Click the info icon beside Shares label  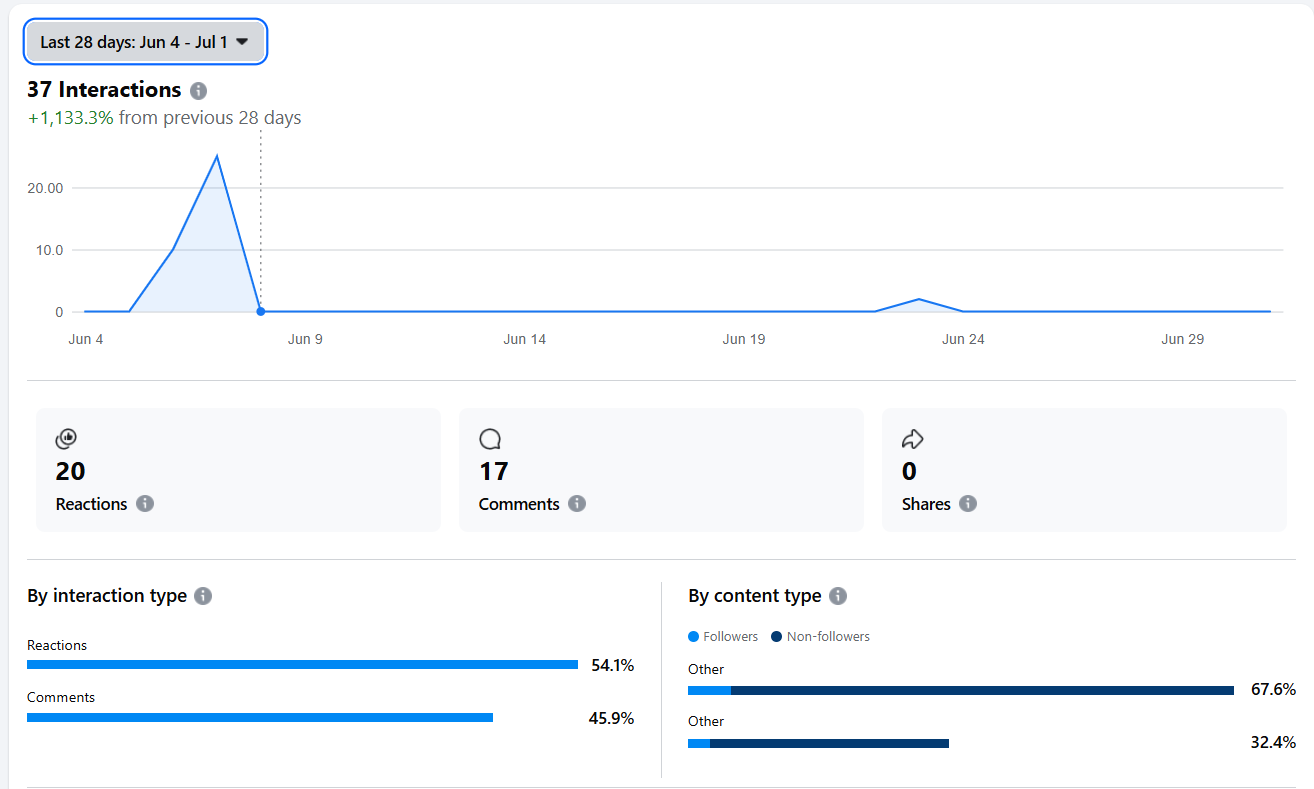968,503
